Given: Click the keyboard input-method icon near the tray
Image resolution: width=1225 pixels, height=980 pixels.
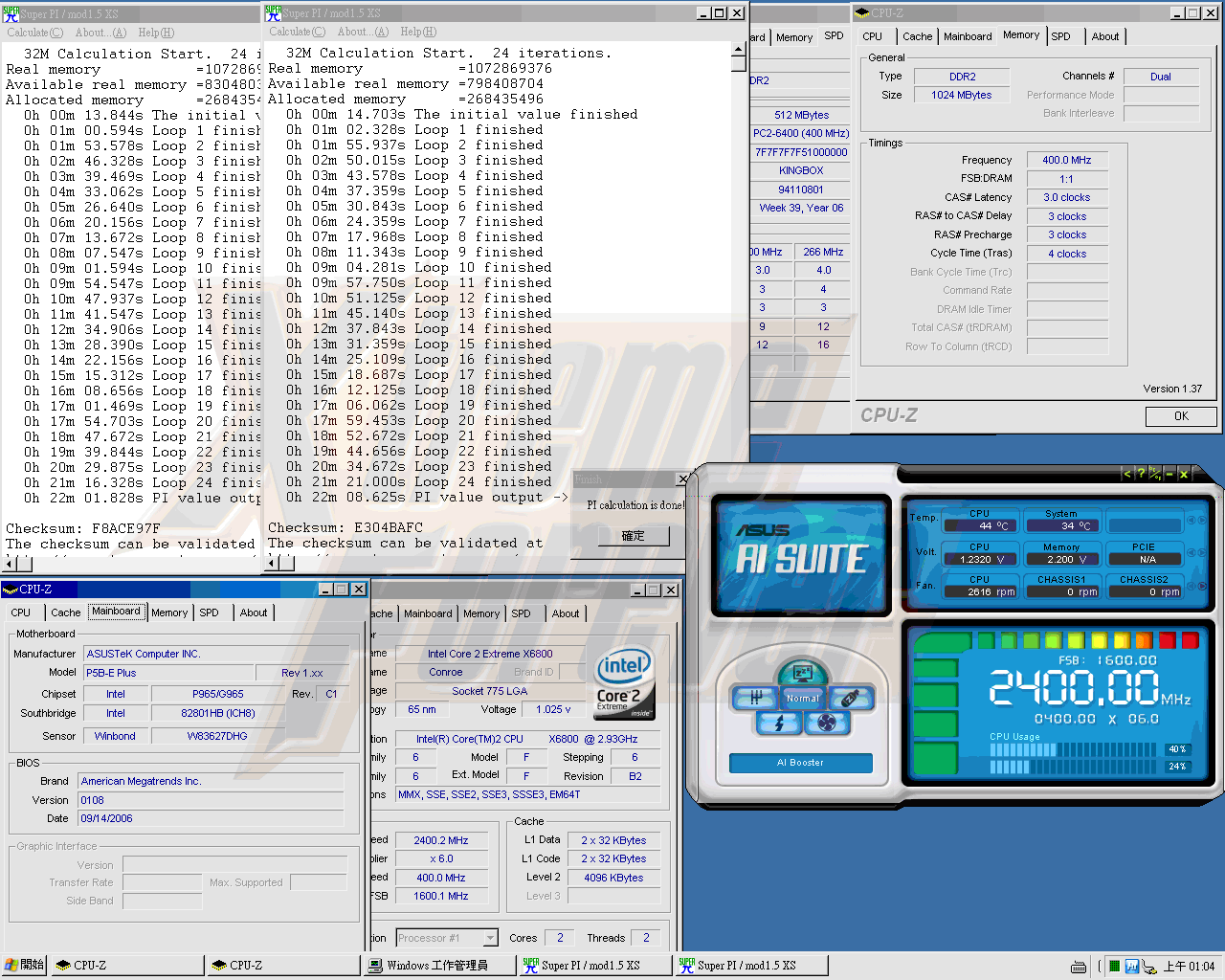Looking at the screenshot, I should pyautogui.click(x=1079, y=967).
